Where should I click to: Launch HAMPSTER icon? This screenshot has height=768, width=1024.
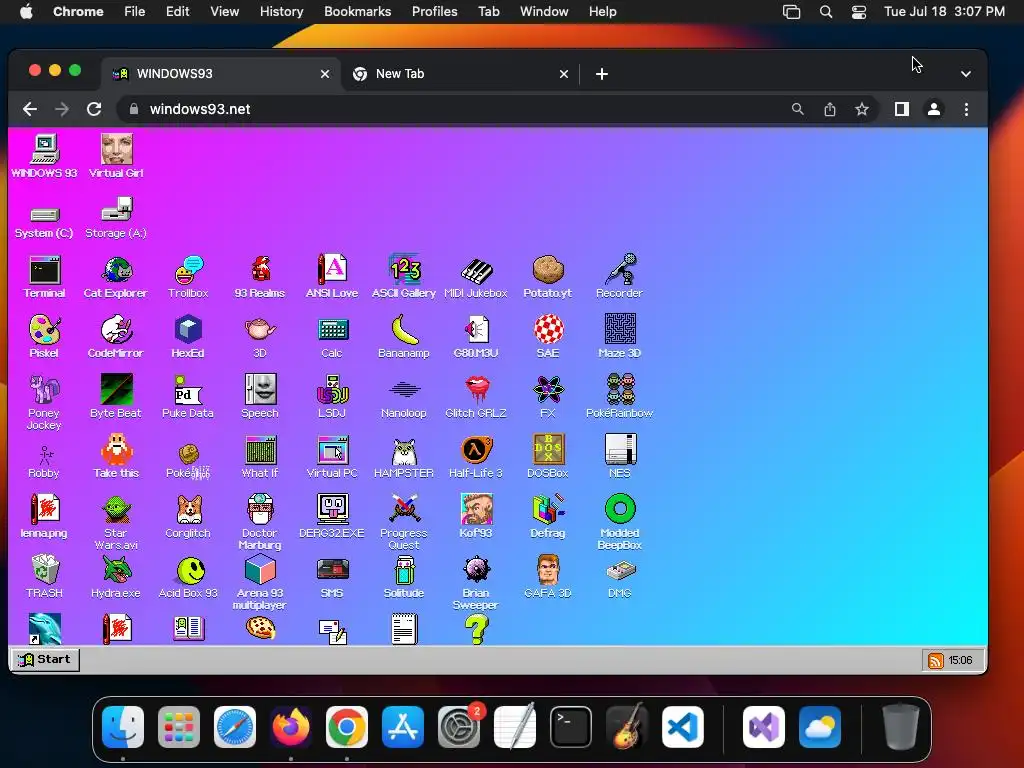pyautogui.click(x=404, y=457)
